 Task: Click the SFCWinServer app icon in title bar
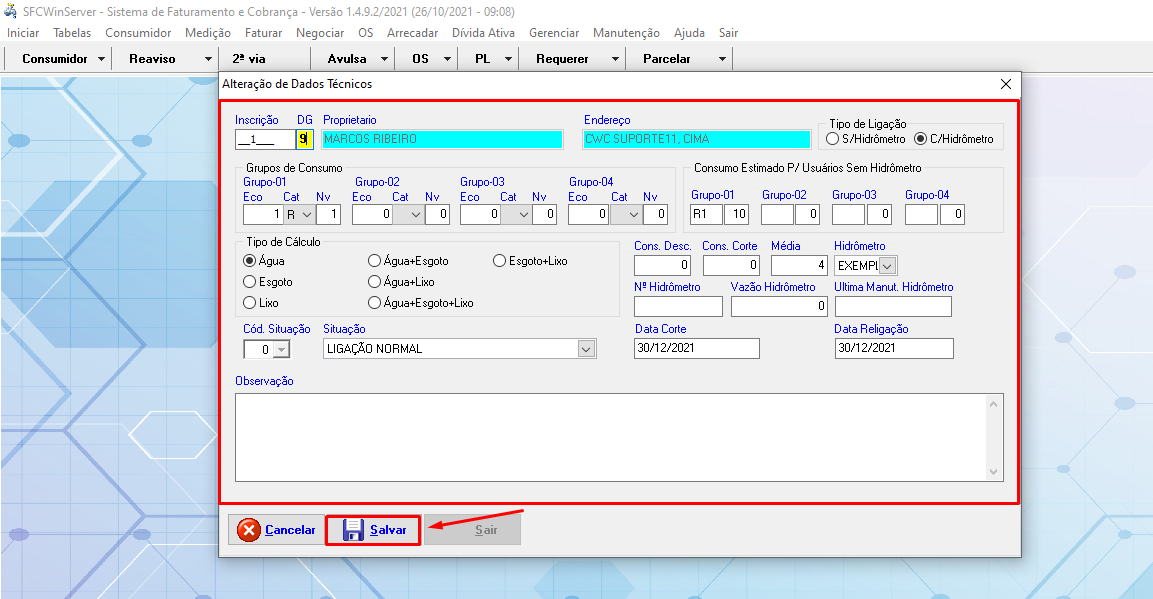11,11
